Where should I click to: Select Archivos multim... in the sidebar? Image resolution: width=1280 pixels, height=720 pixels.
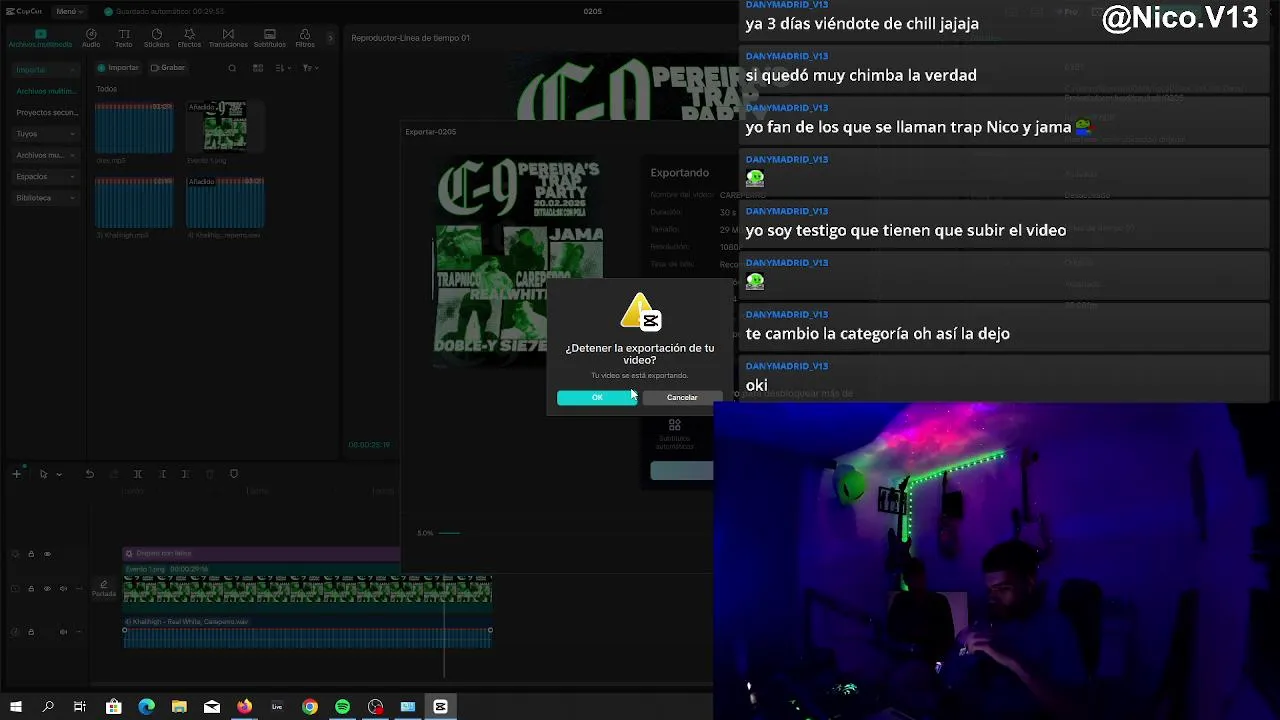[44, 91]
